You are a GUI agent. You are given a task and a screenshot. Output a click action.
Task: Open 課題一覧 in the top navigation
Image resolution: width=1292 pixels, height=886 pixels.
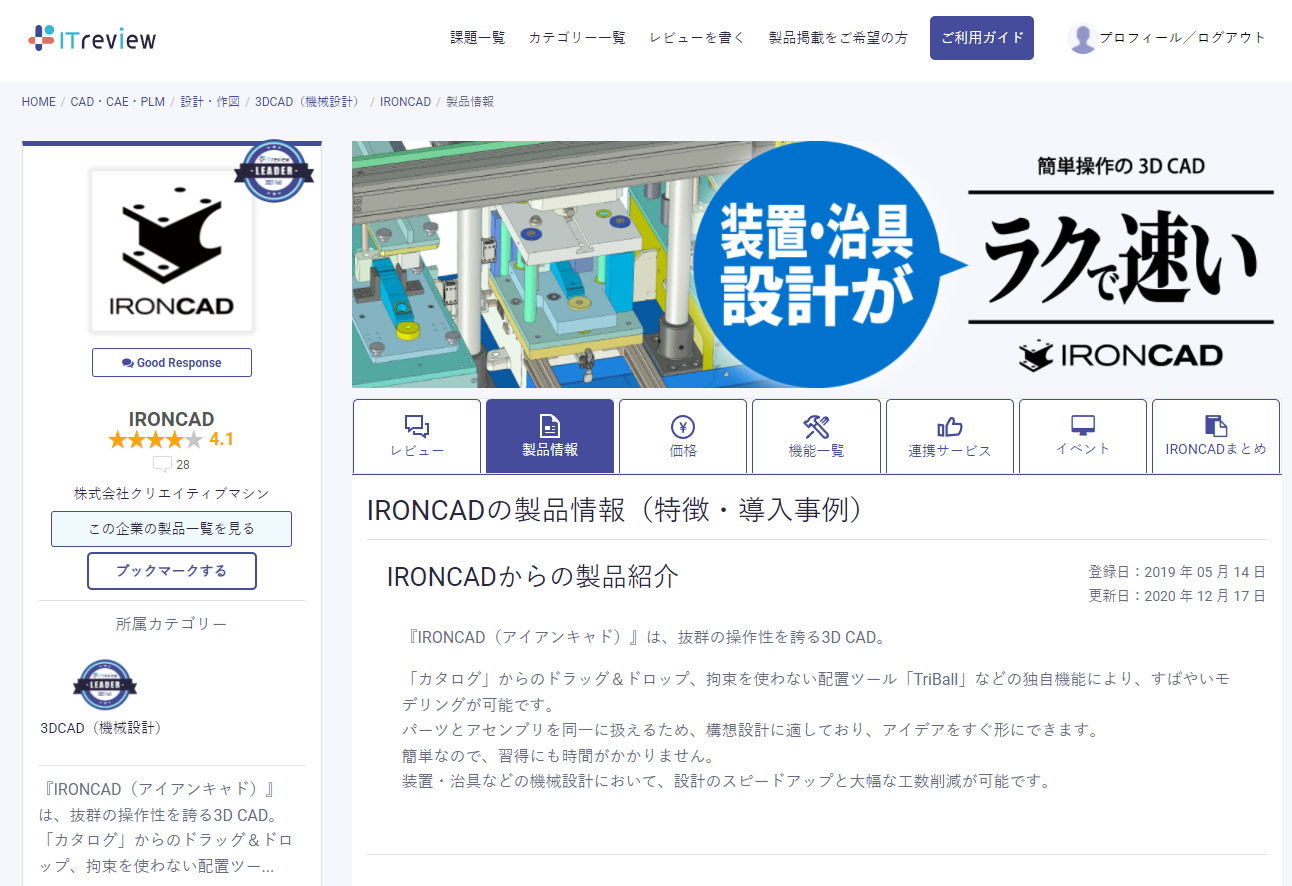pos(478,38)
